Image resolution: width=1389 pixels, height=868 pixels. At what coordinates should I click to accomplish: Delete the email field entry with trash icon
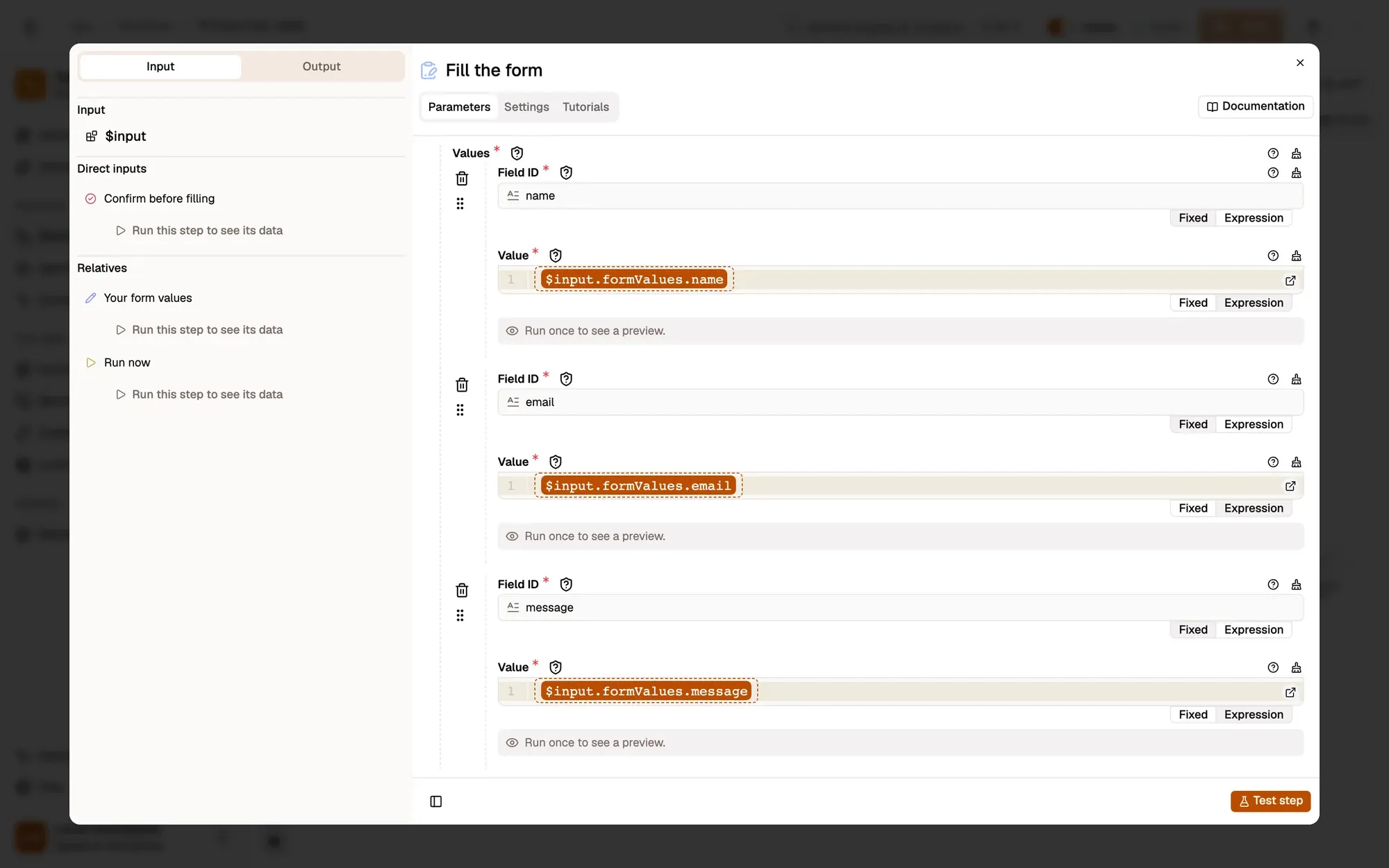(x=462, y=385)
